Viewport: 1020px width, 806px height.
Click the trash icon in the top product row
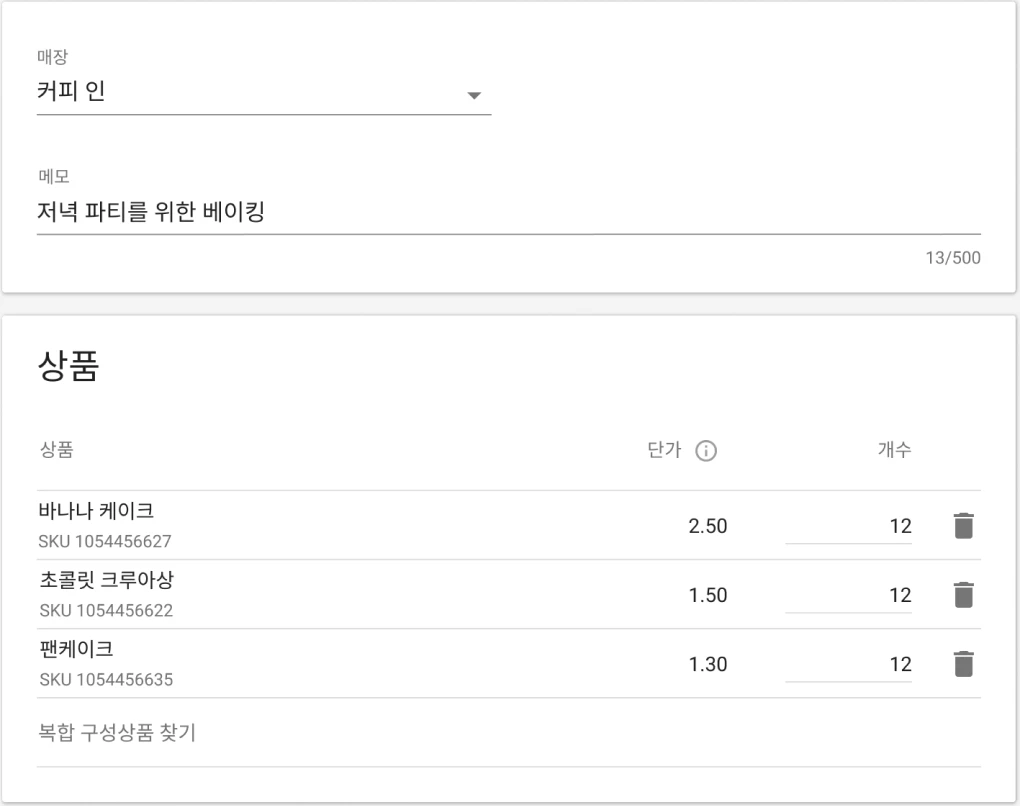pyautogui.click(x=962, y=525)
